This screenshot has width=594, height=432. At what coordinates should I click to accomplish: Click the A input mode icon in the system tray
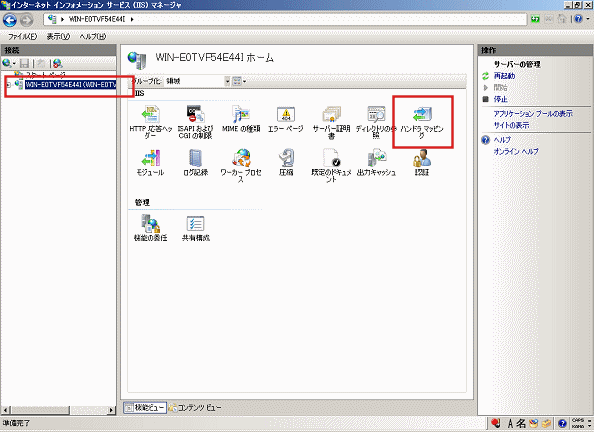point(510,423)
